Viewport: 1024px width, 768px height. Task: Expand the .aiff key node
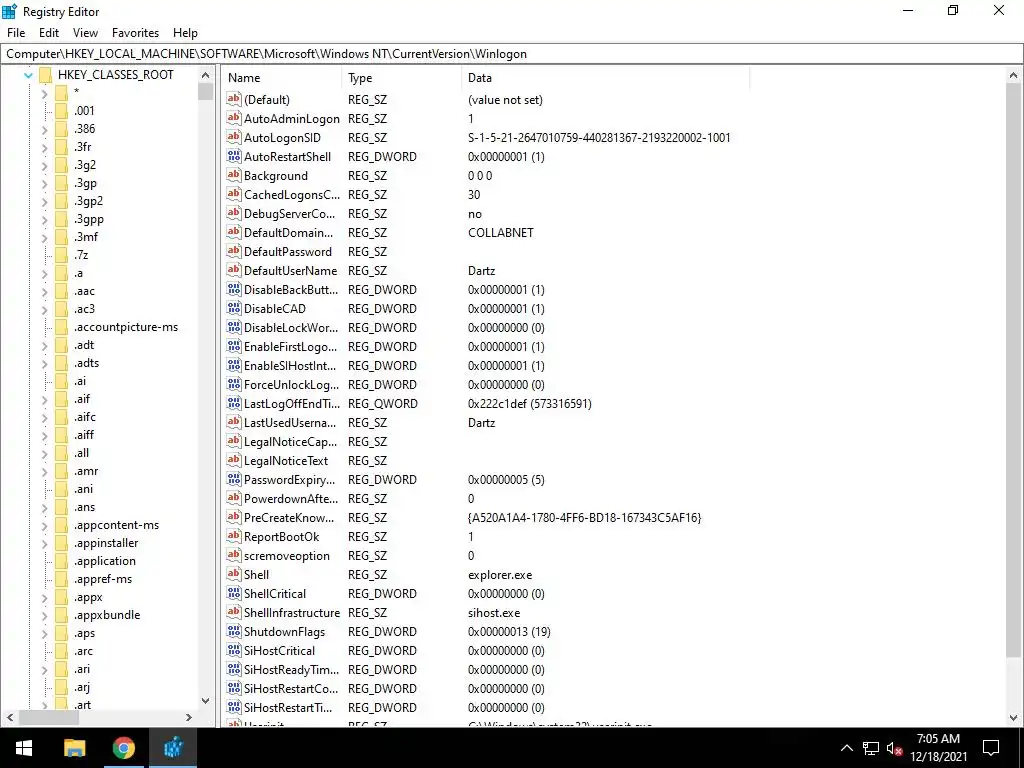(x=44, y=436)
